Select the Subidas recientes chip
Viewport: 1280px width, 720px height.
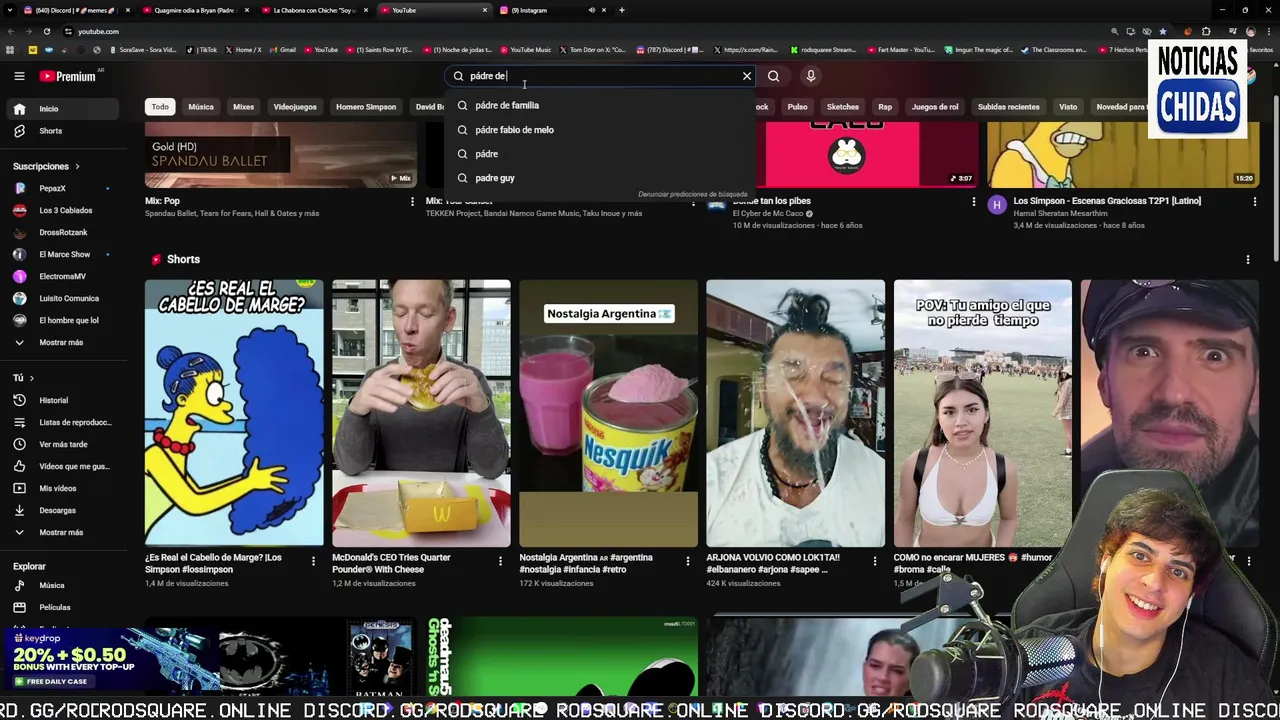click(1008, 107)
